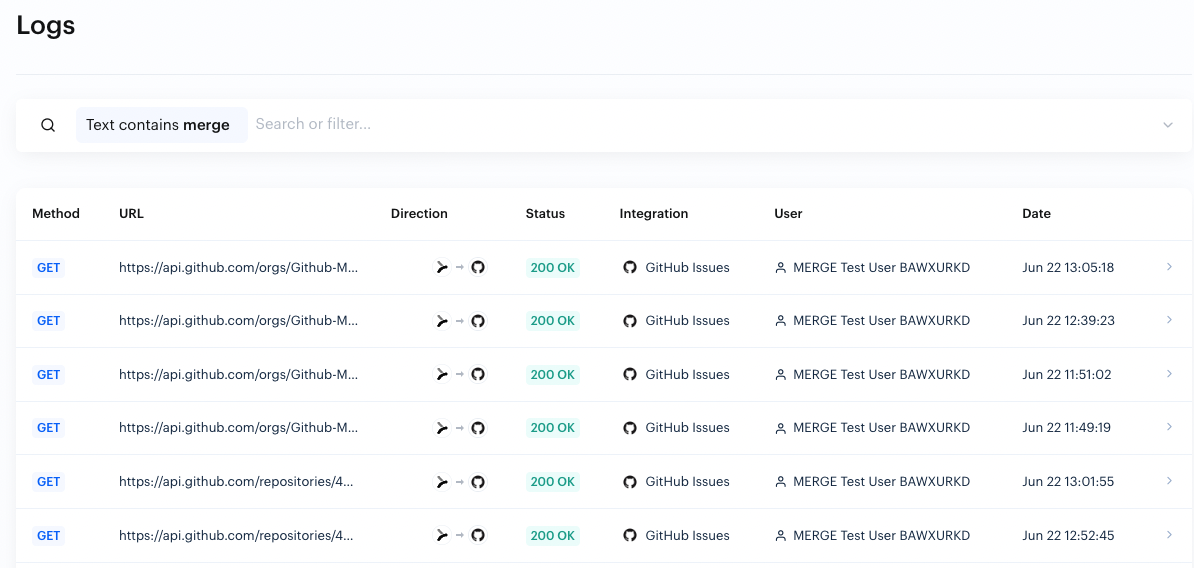Viewport: 1194px width, 568px height.
Task: Expand log entry dated Jun 22 13:05:18
Action: 1169,267
